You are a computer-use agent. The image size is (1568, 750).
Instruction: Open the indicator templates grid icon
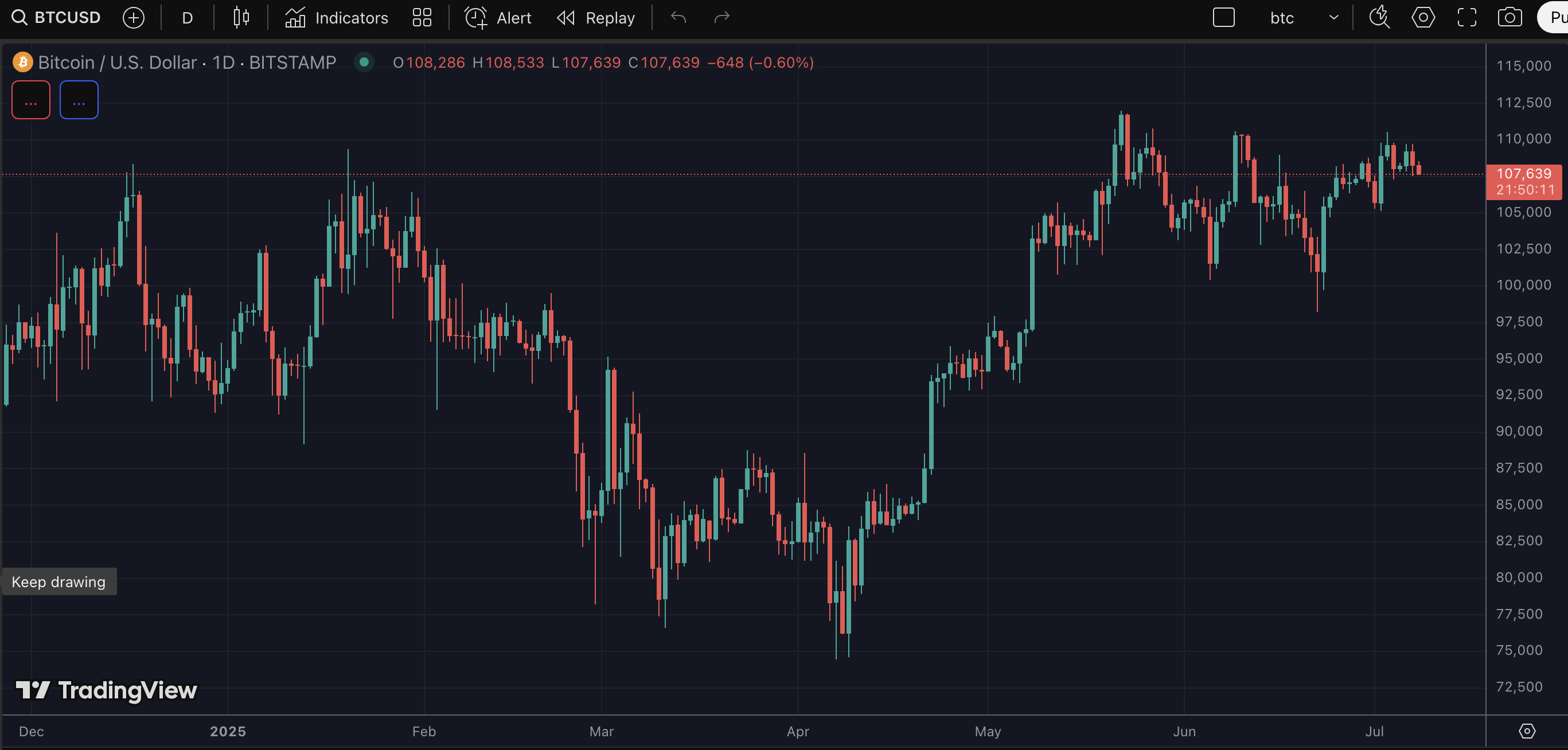pos(422,18)
